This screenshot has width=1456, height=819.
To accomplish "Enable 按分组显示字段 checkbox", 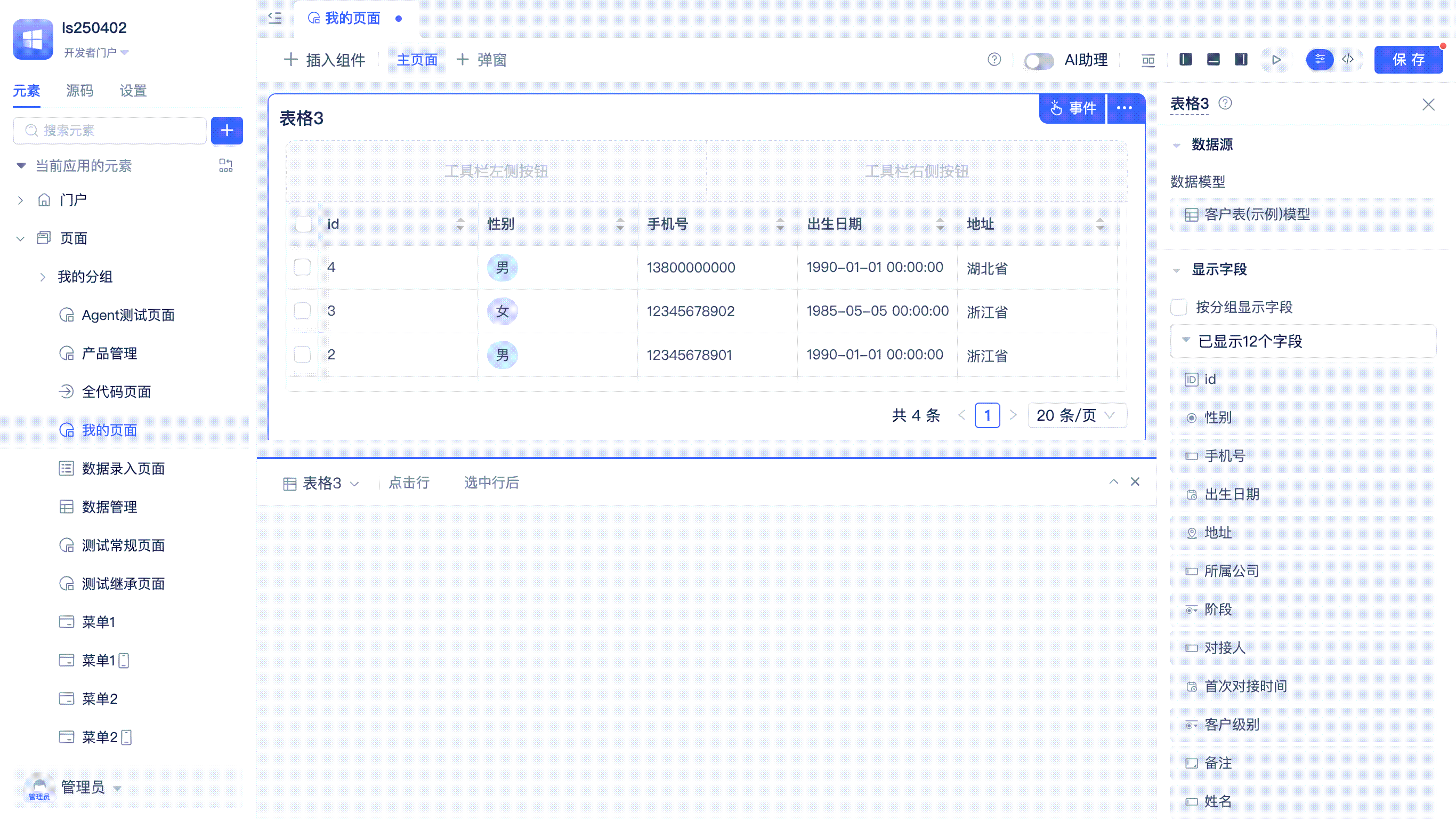I will pos(1178,307).
